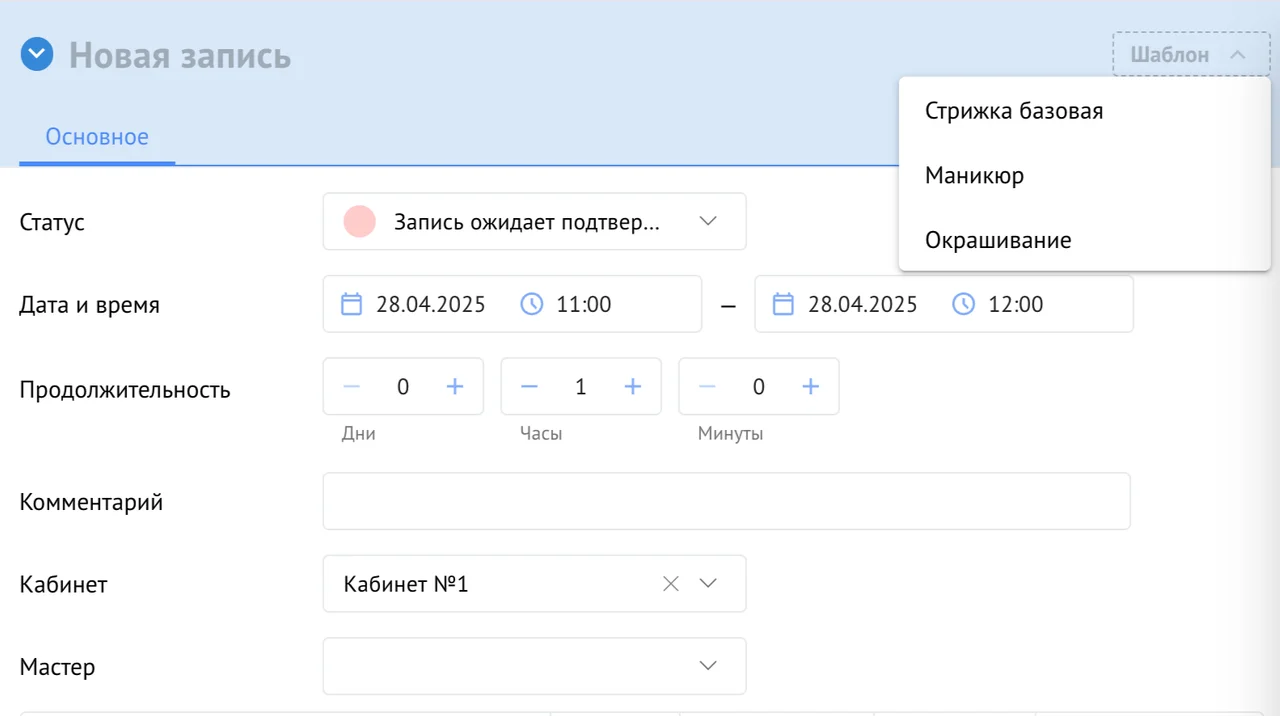
Task: Select the Маникюр template
Action: 975,175
